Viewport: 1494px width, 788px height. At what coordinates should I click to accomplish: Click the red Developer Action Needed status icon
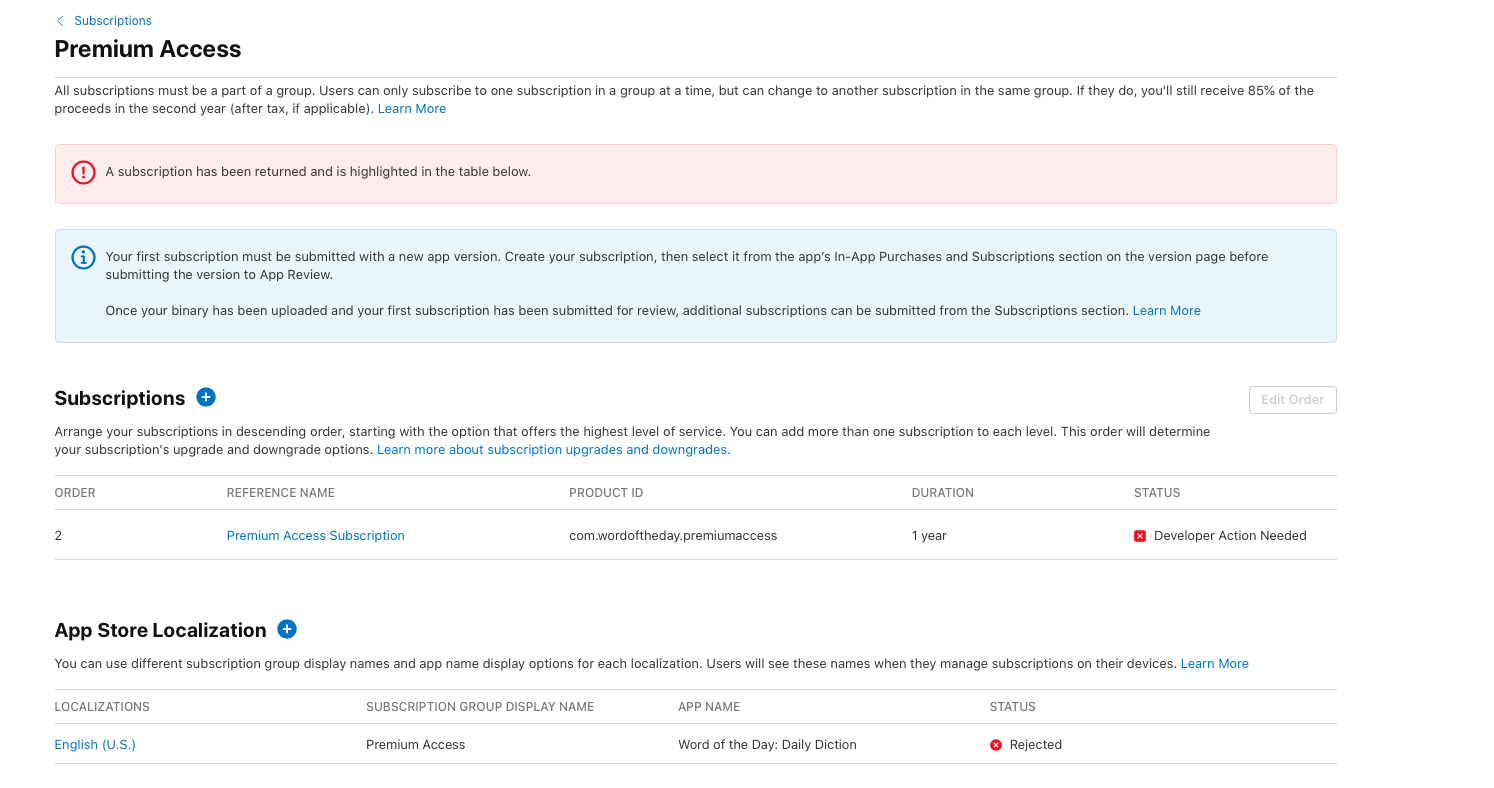click(1140, 536)
